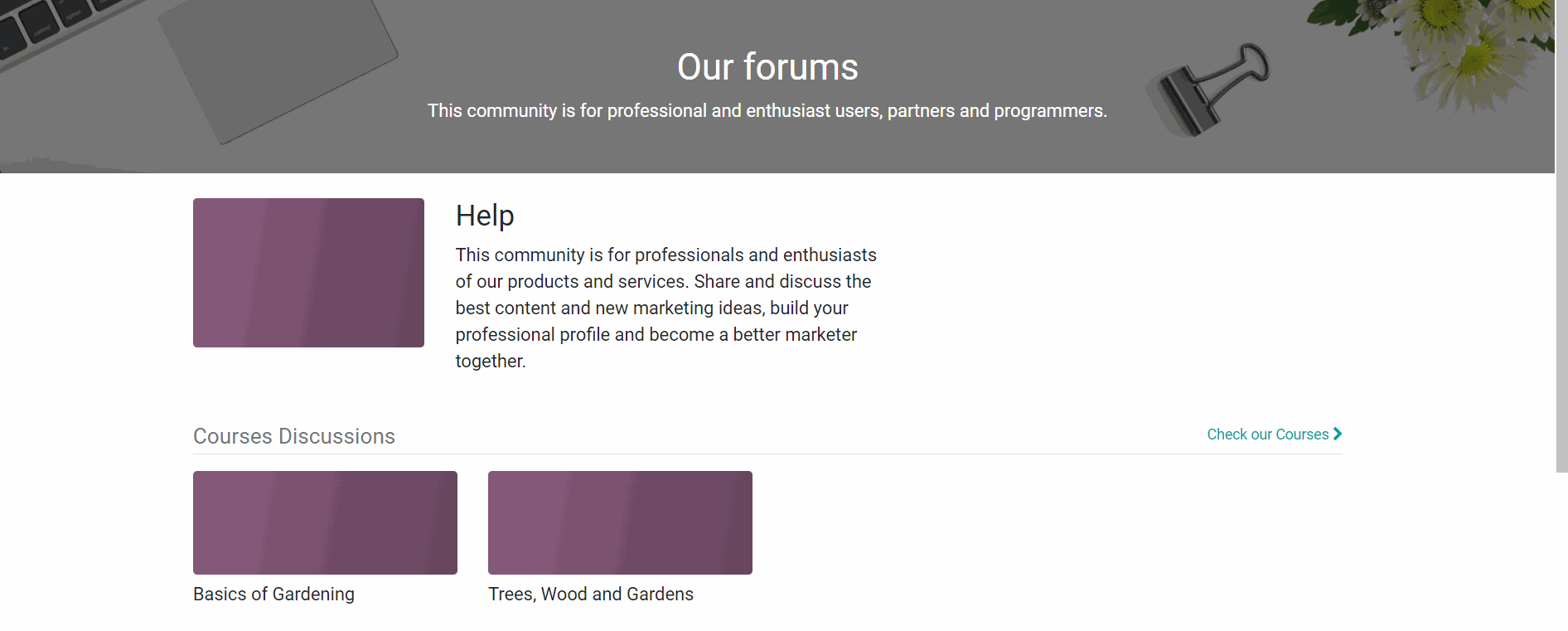
Task: Click the scrollbar track below the thumb
Action: pyautogui.click(x=1561, y=551)
